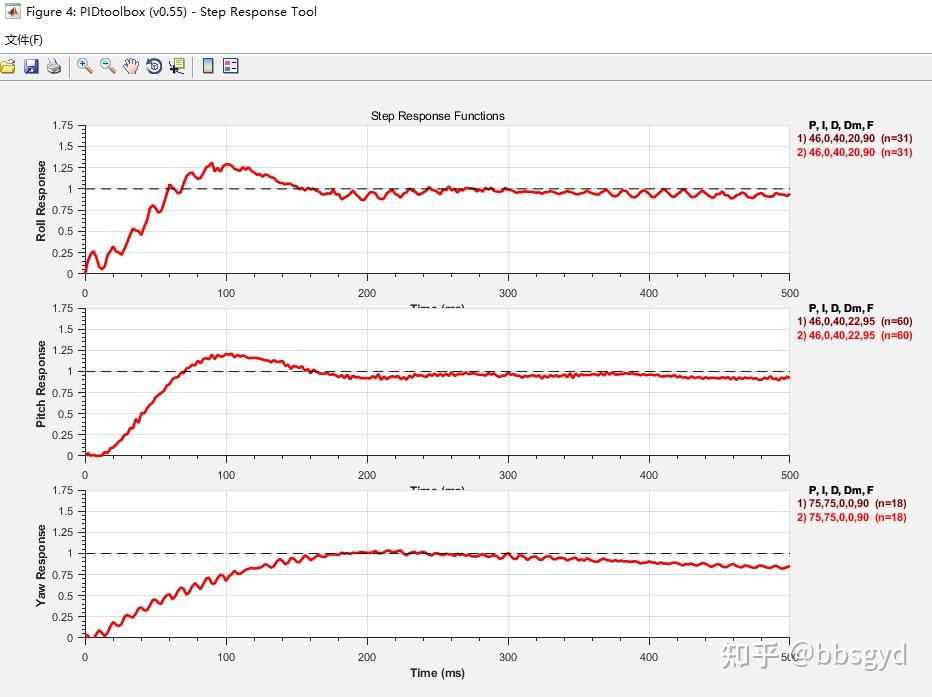The image size is (932, 697).
Task: Activate the Zoom In magnifier tool
Action: tap(85, 66)
